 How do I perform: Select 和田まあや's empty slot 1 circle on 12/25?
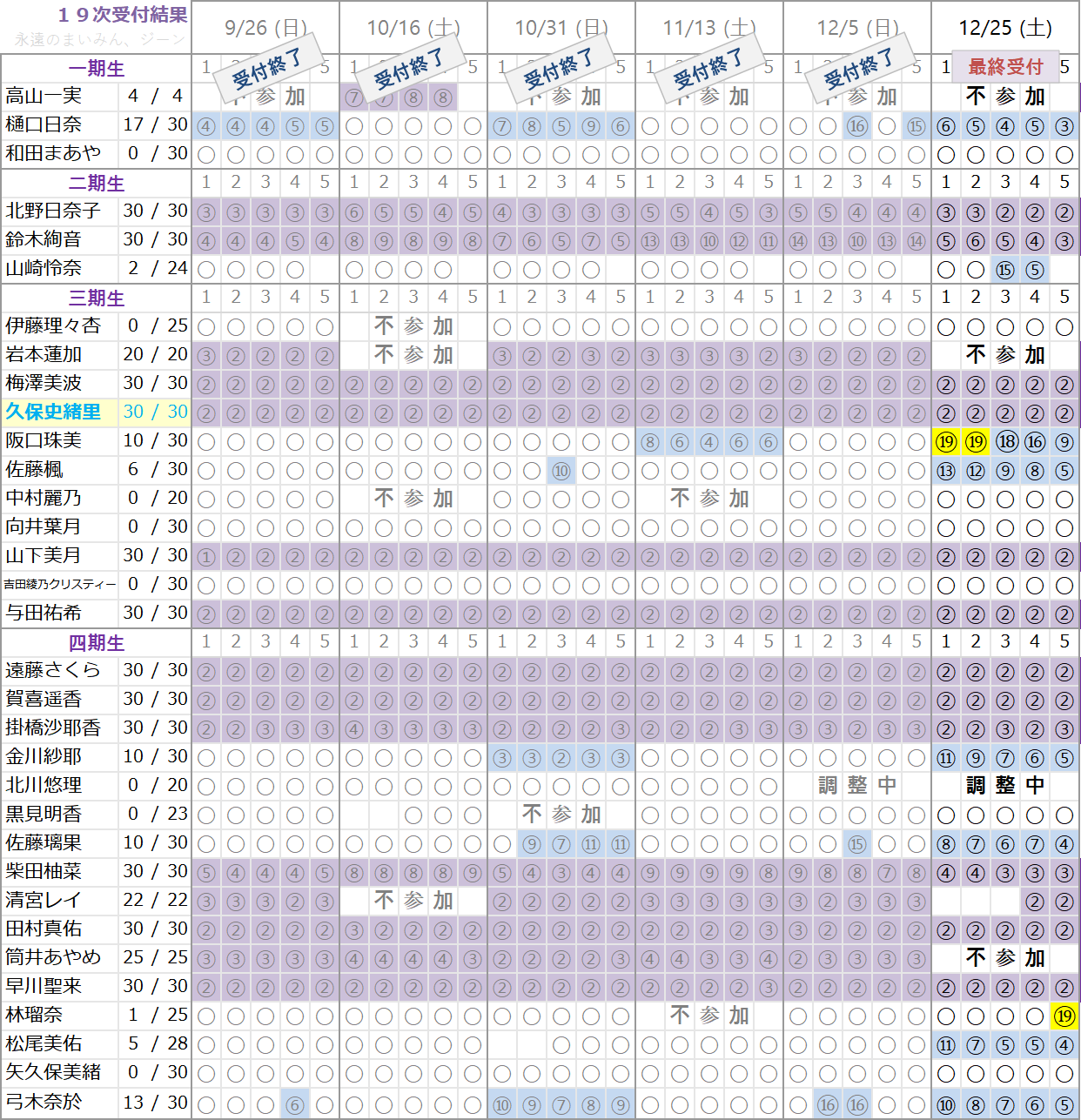(x=946, y=155)
